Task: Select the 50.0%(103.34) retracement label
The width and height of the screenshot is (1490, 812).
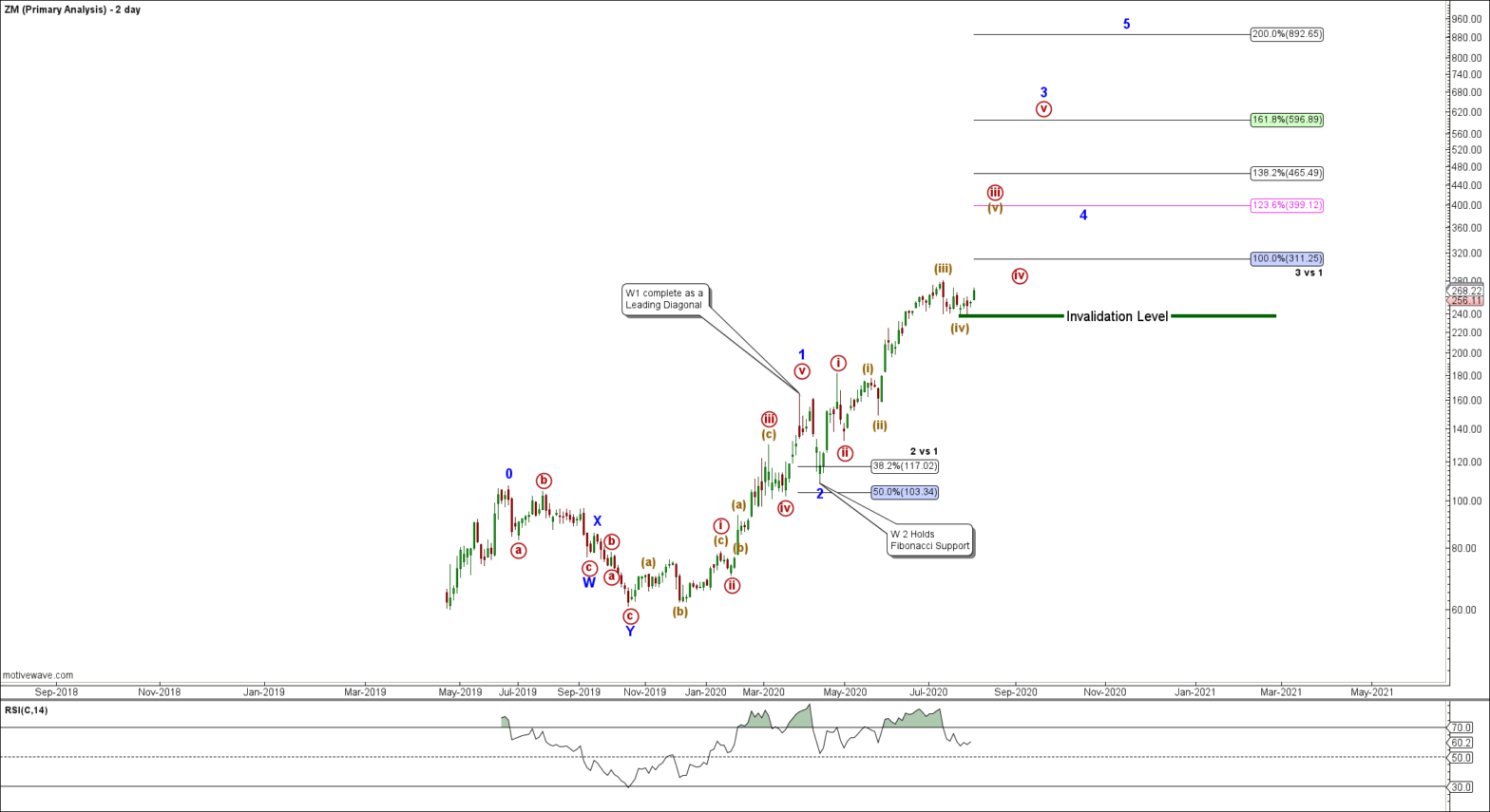Action: pyautogui.click(x=905, y=492)
